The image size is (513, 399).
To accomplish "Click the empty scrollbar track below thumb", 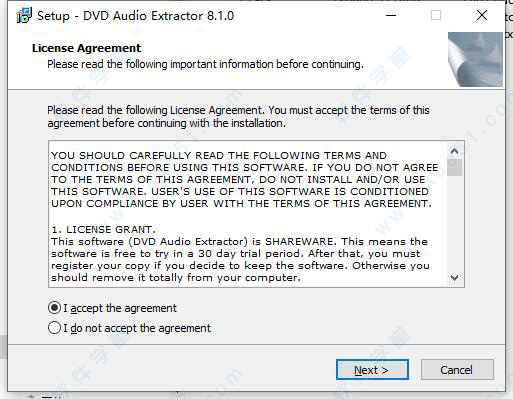I will click(x=454, y=223).
